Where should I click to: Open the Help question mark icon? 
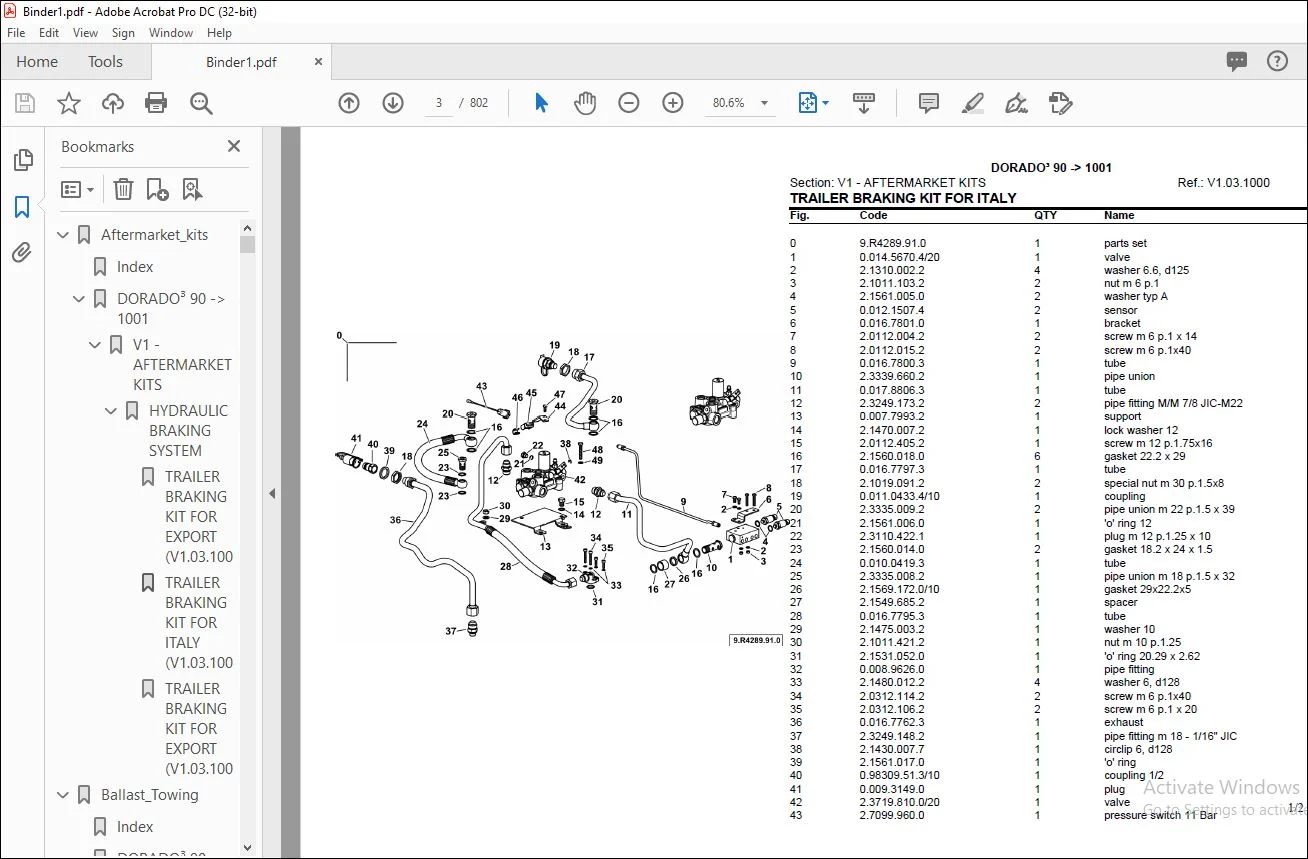pyautogui.click(x=1277, y=62)
